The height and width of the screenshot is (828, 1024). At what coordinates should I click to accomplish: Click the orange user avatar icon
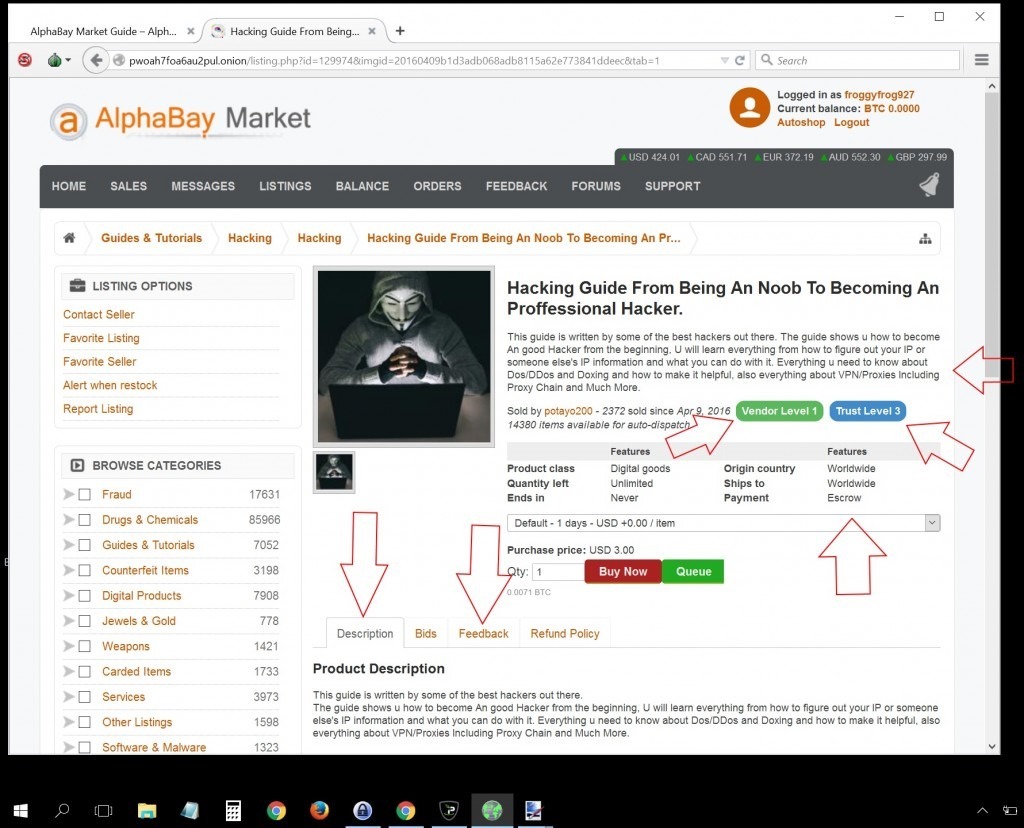click(750, 108)
